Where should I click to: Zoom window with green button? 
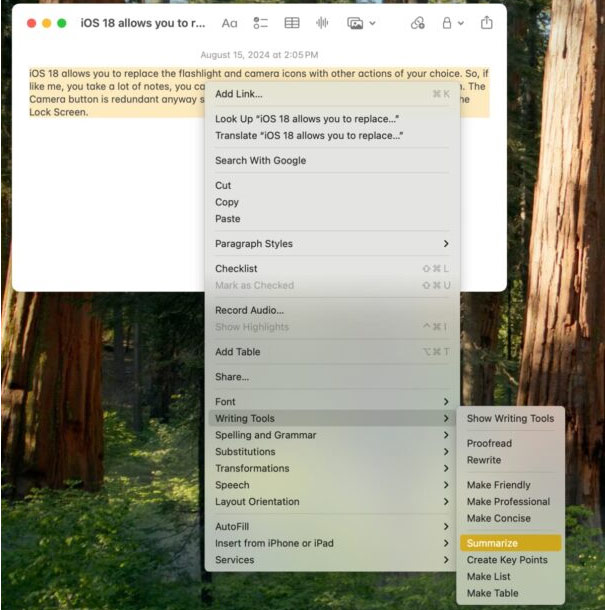(x=61, y=23)
